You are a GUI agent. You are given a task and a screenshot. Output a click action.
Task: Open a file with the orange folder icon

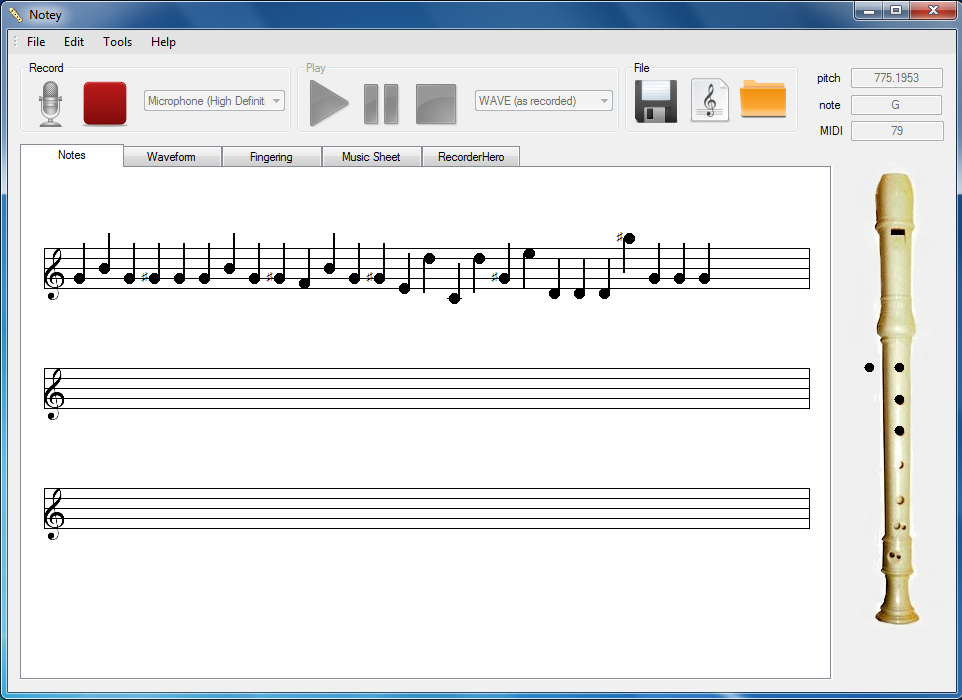[763, 100]
